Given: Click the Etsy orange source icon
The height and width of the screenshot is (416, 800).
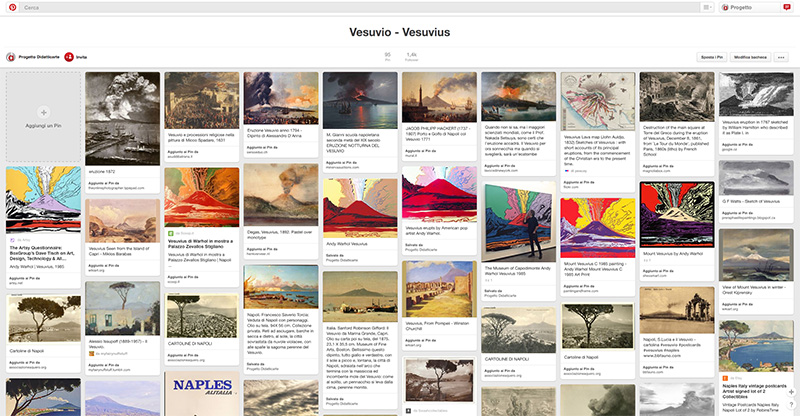Looking at the screenshot, I should [725, 378].
